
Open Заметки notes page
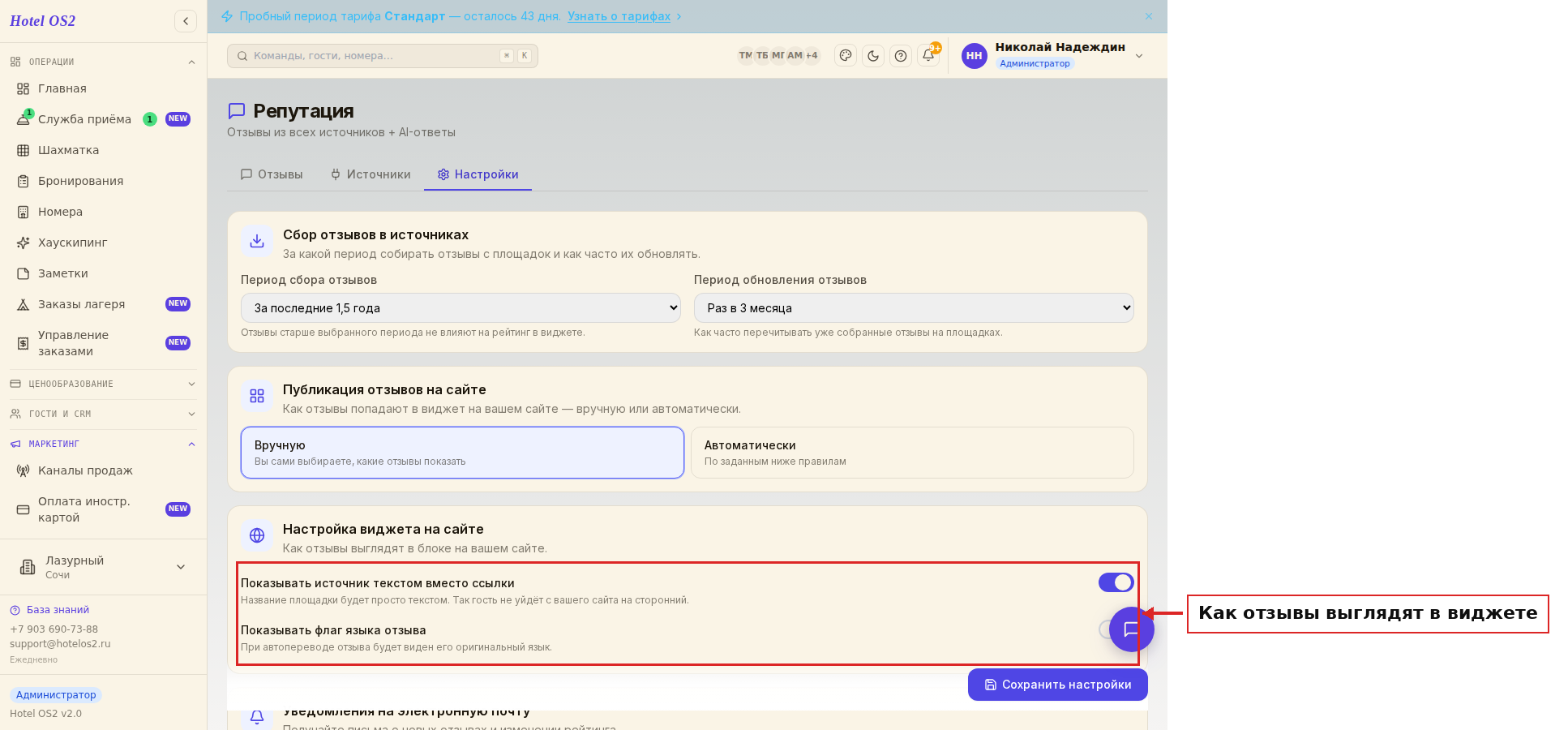tap(103, 273)
